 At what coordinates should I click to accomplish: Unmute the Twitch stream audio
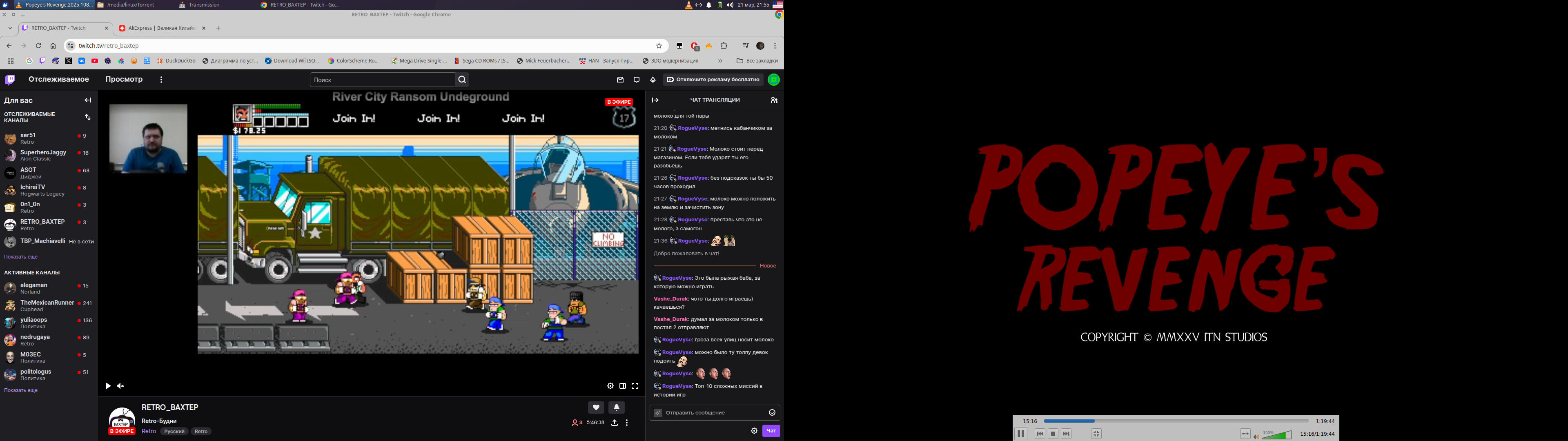pos(120,385)
